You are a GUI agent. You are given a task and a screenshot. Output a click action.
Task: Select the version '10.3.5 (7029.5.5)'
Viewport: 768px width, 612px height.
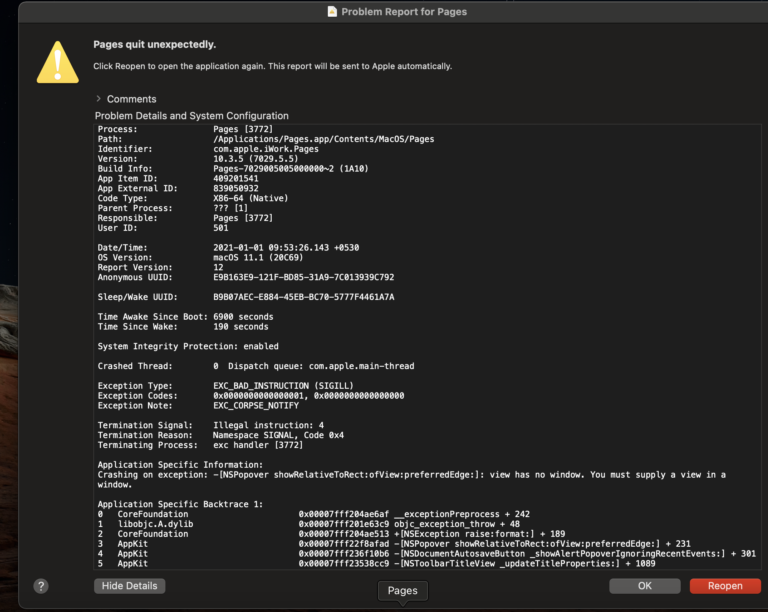255,159
